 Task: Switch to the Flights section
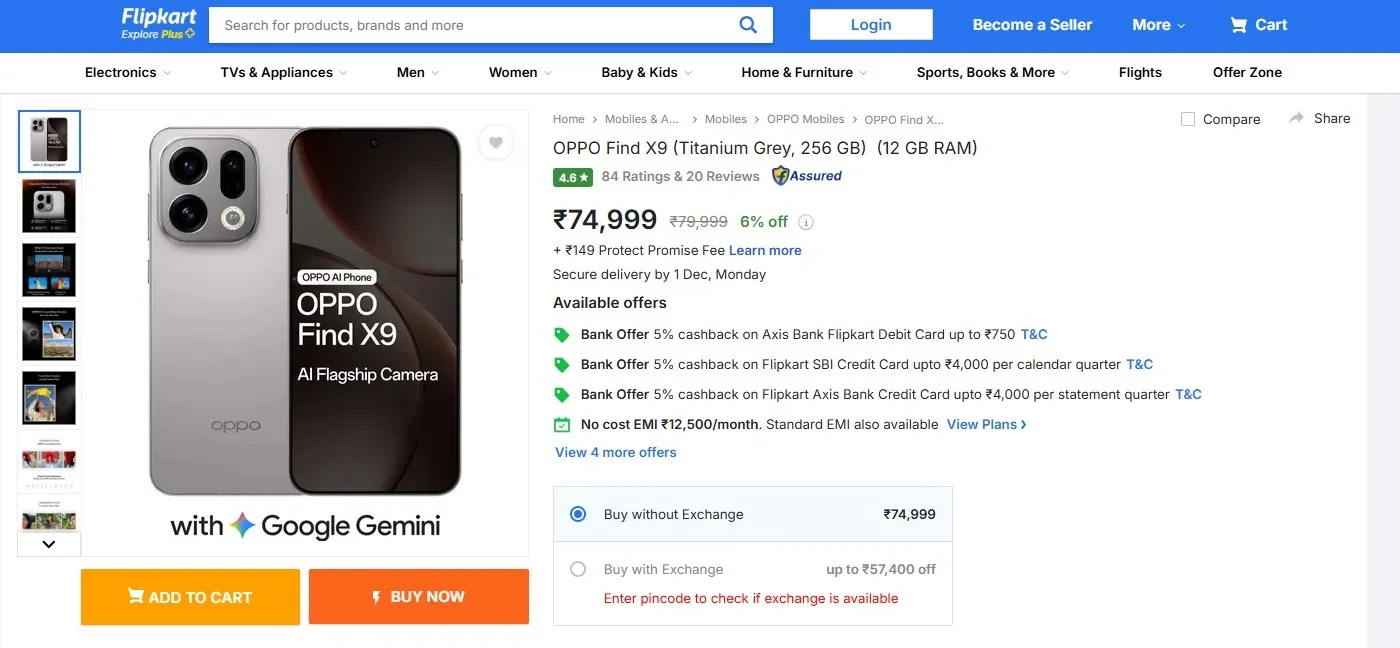(x=1140, y=72)
